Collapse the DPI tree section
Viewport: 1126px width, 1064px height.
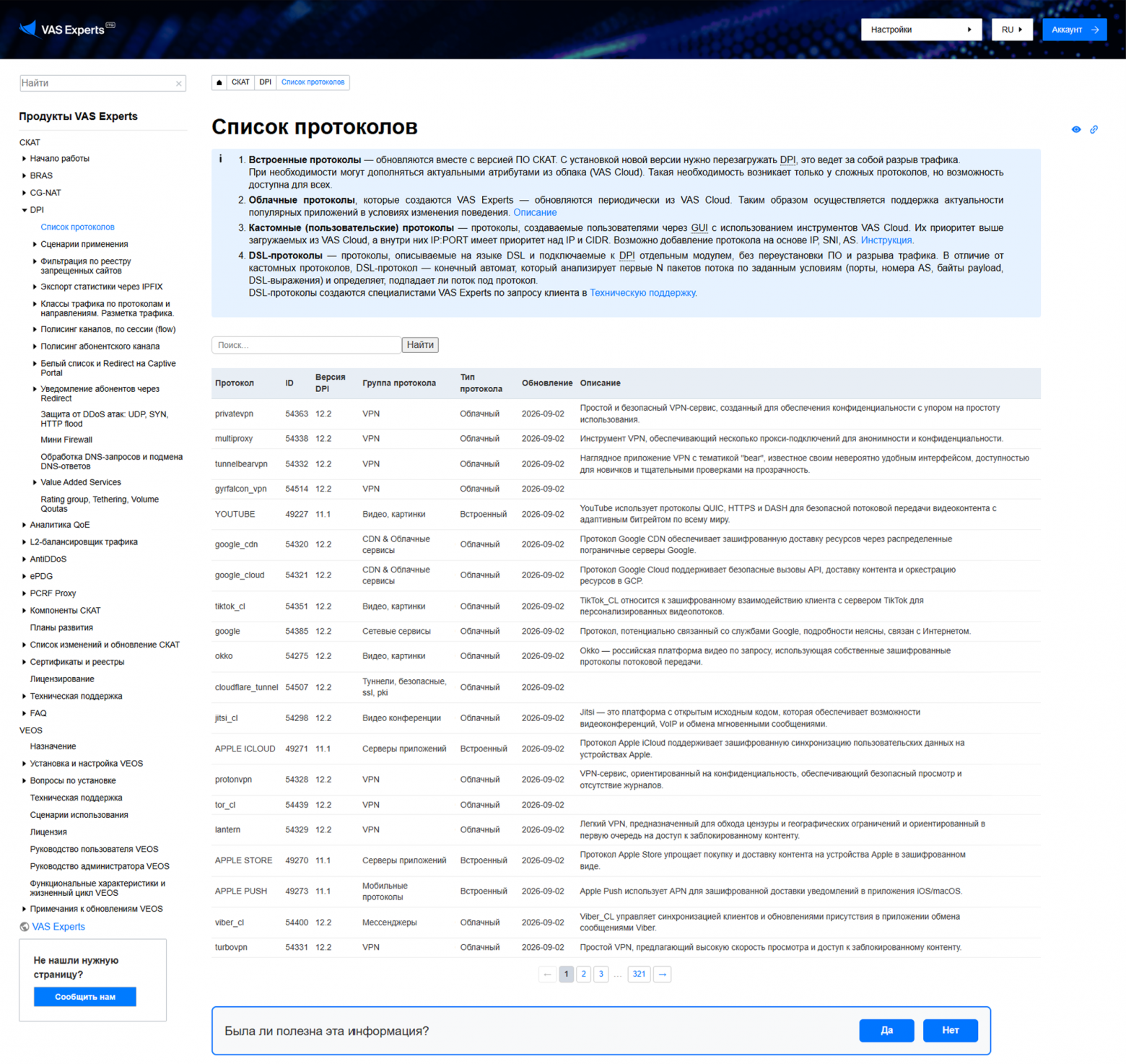25,210
